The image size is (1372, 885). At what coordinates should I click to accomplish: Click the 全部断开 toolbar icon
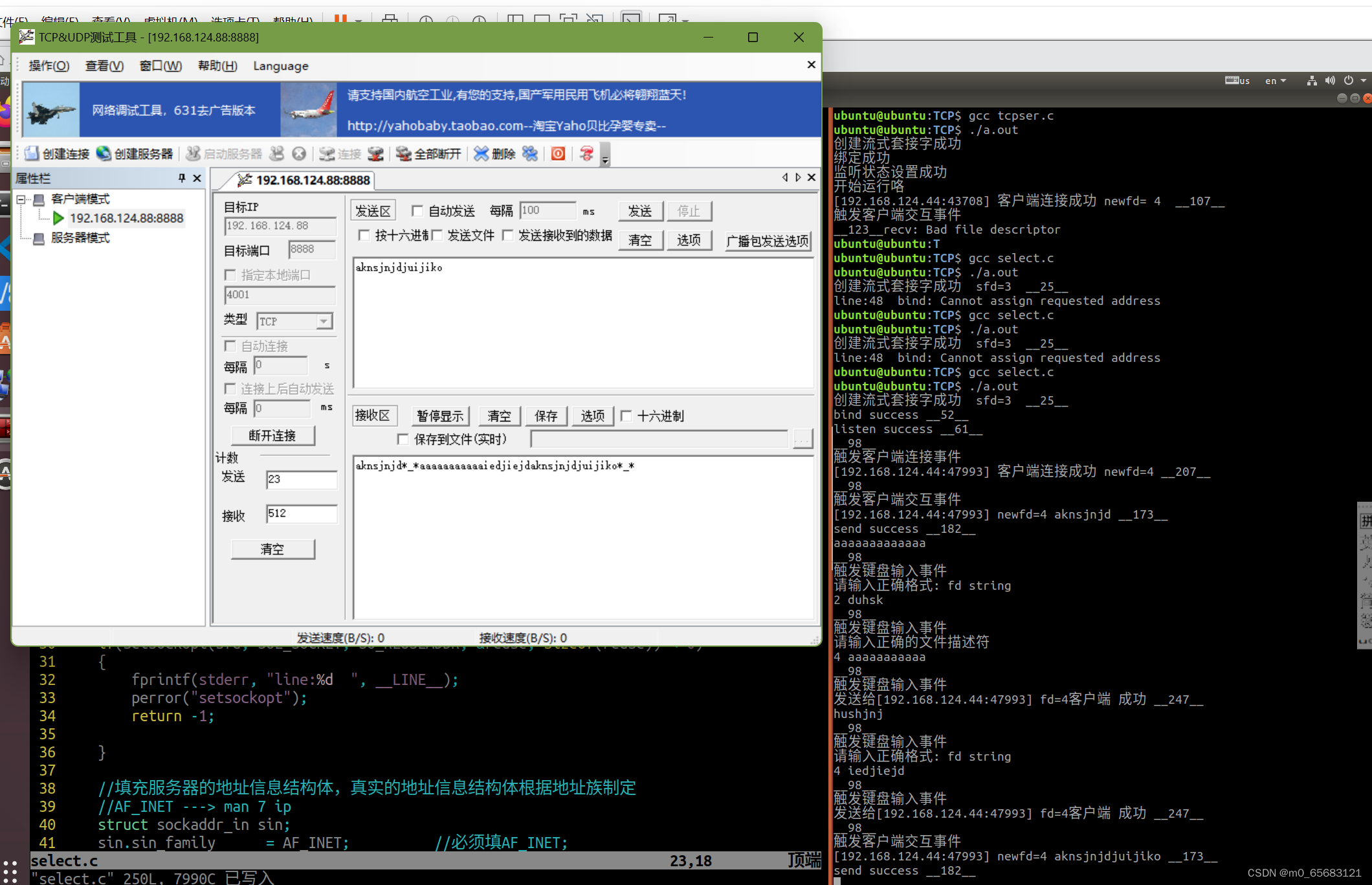click(x=428, y=153)
